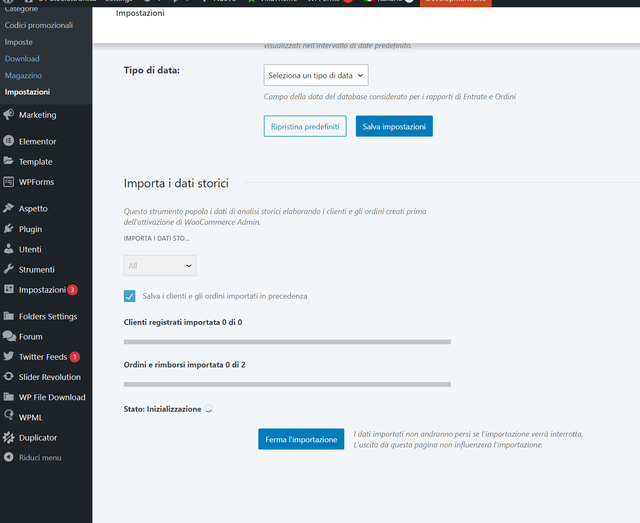Click the Riduci menu collapse arrow icon
Viewport: 640px width, 523px height.
pos(9,457)
